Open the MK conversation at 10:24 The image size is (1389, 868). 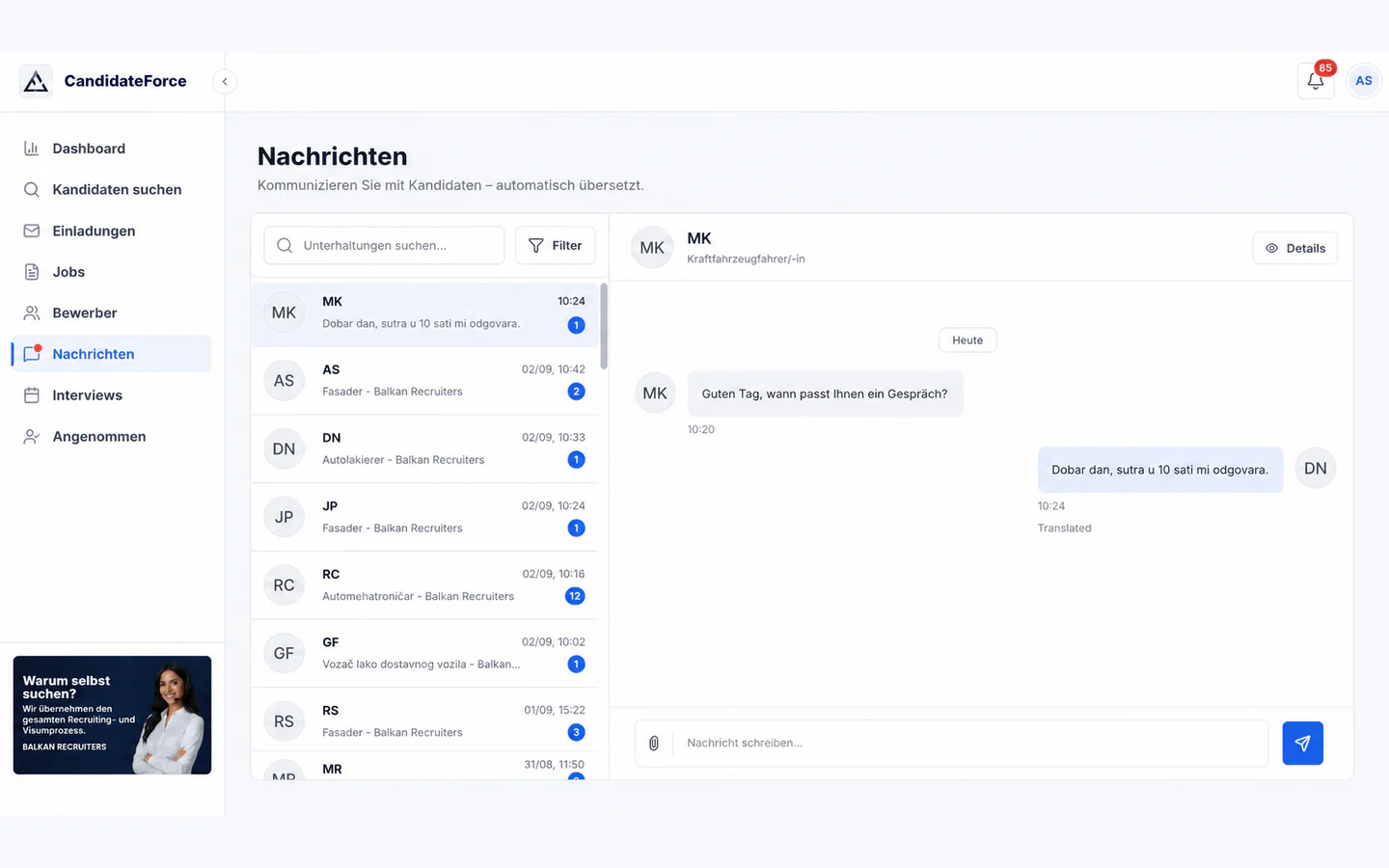pyautogui.click(x=424, y=312)
